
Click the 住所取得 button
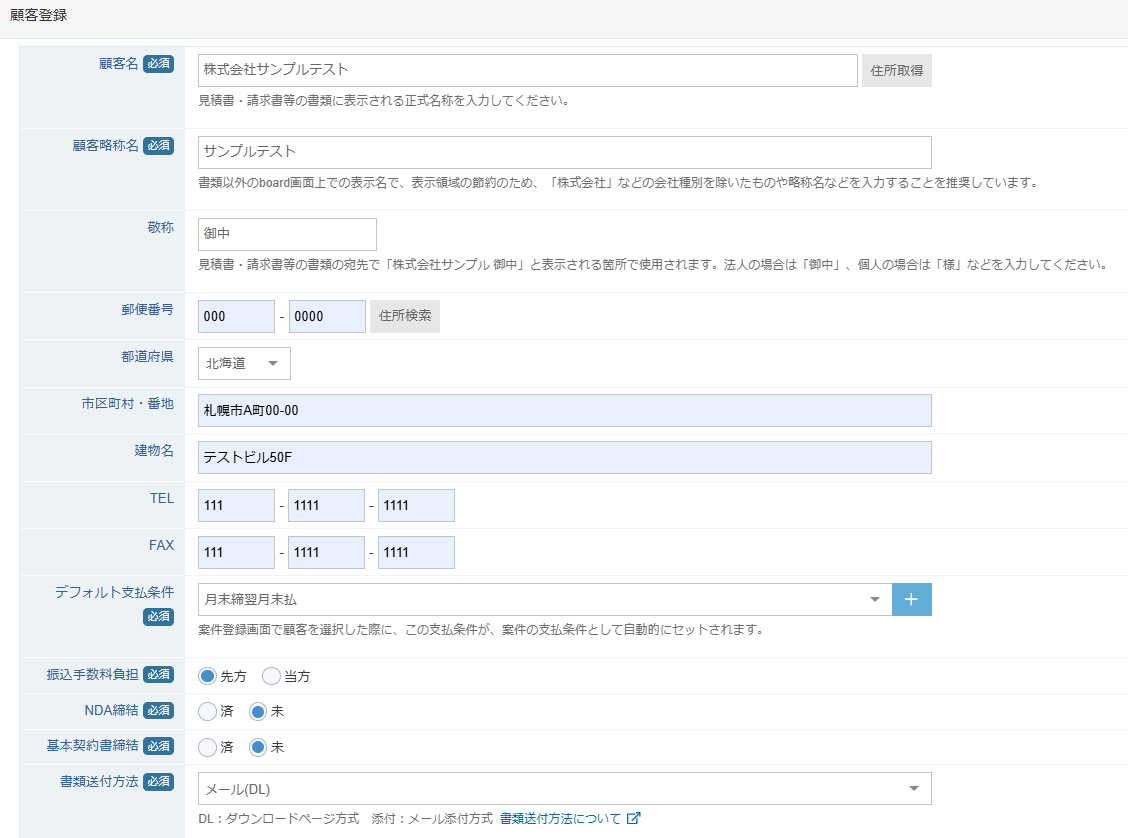(896, 70)
